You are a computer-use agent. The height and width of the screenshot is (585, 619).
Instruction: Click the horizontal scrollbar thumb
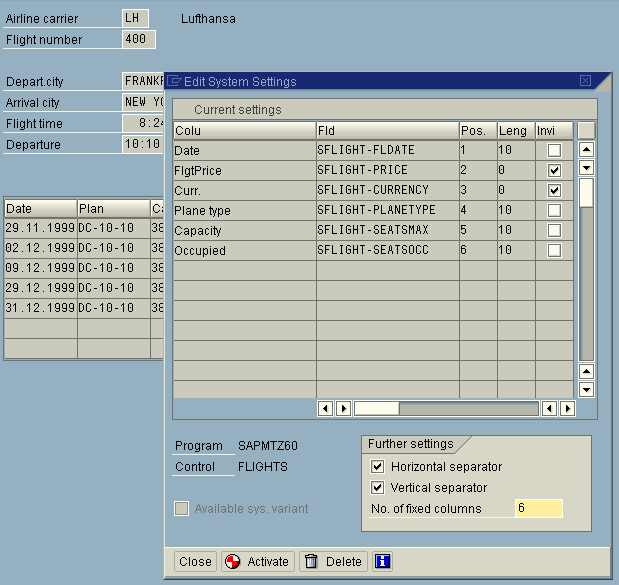coord(376,408)
